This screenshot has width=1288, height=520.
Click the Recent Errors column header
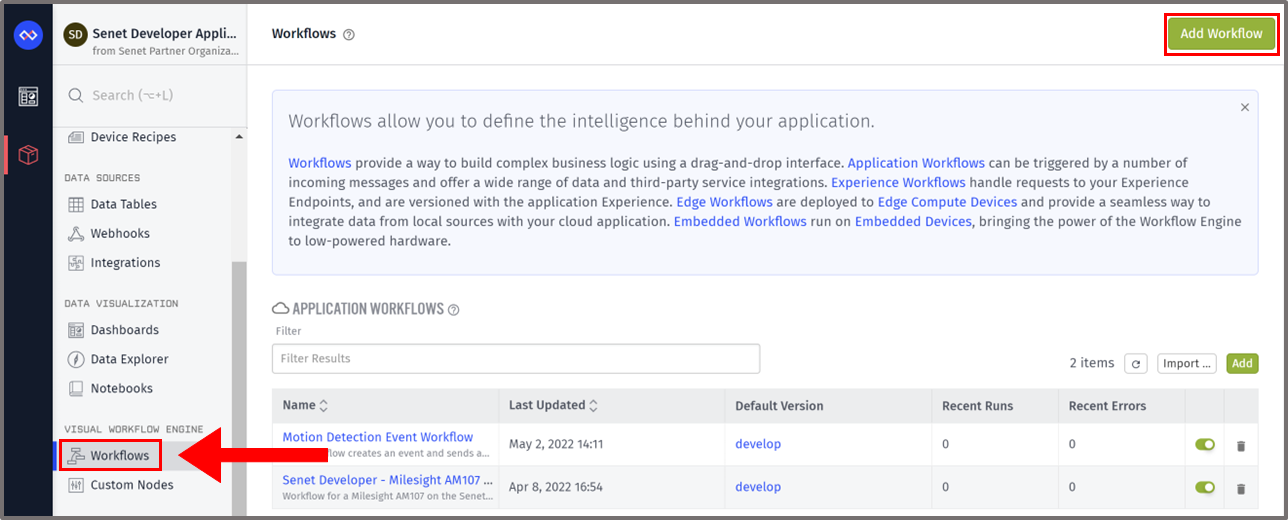point(1107,406)
